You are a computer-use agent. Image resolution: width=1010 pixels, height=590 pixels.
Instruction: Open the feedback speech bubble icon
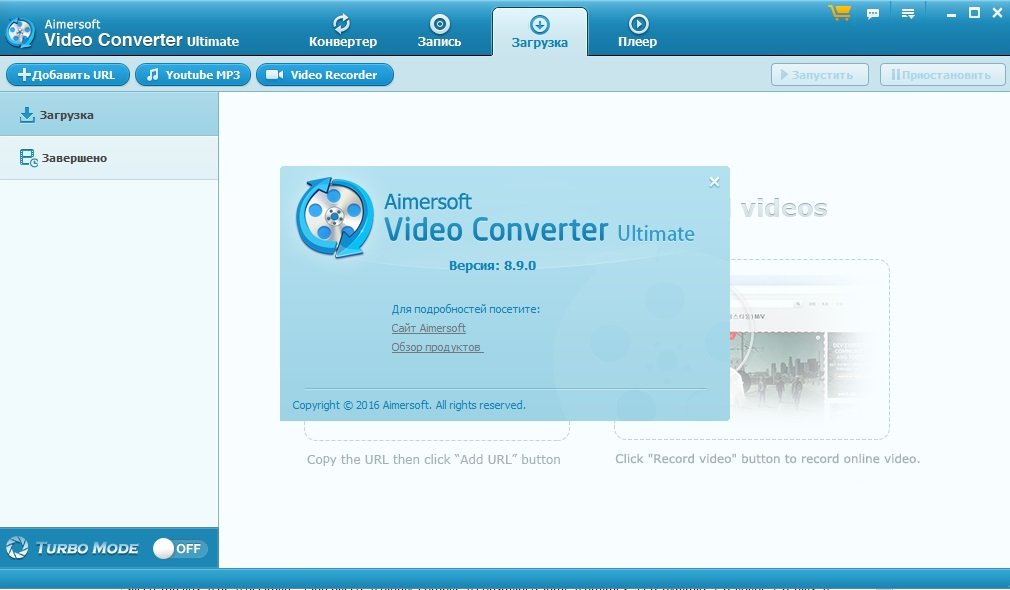click(x=873, y=14)
